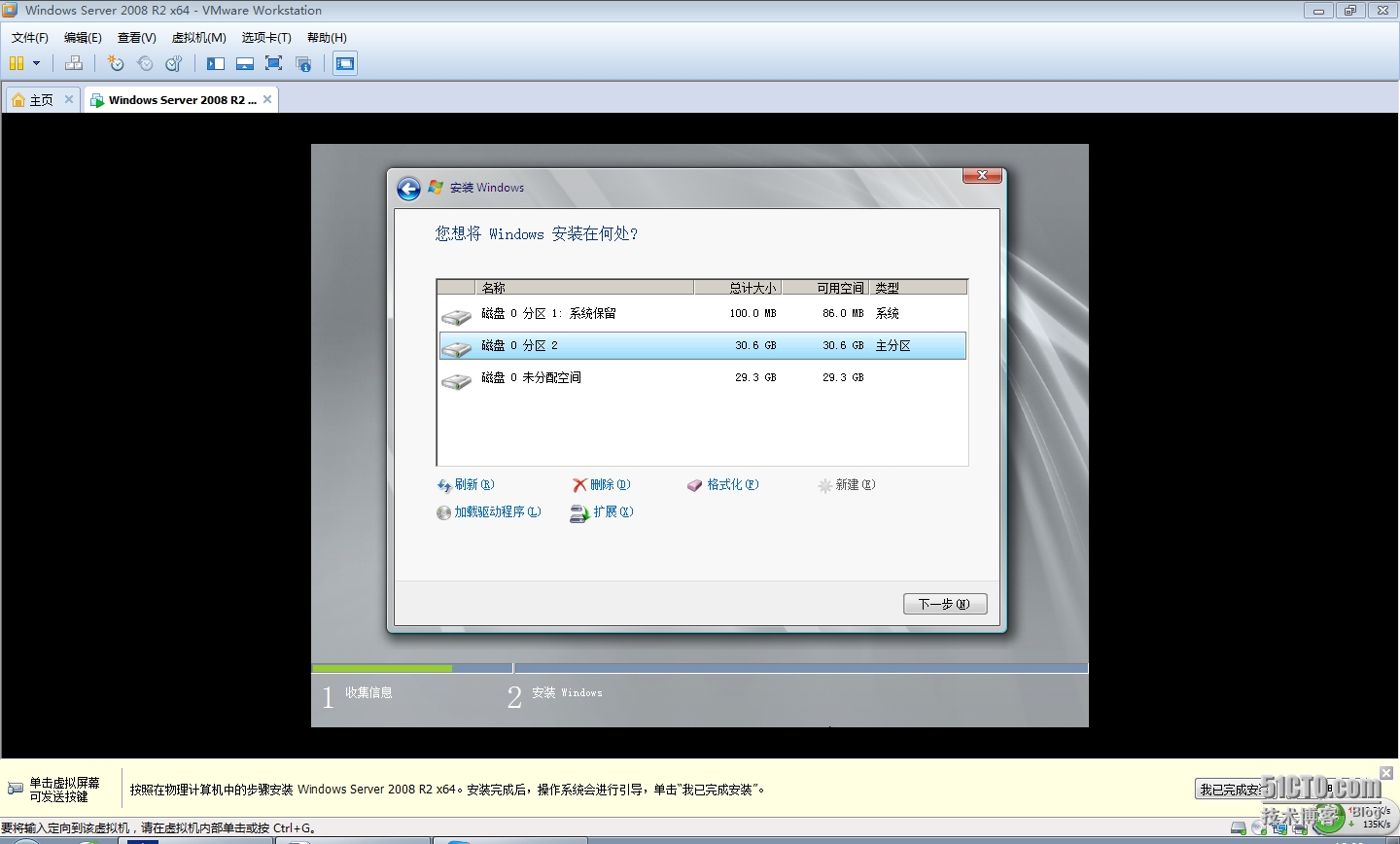The image size is (1400, 844).
Task: Click the drive icon of 磁盘 0 分区 2
Action: pyautogui.click(x=456, y=348)
